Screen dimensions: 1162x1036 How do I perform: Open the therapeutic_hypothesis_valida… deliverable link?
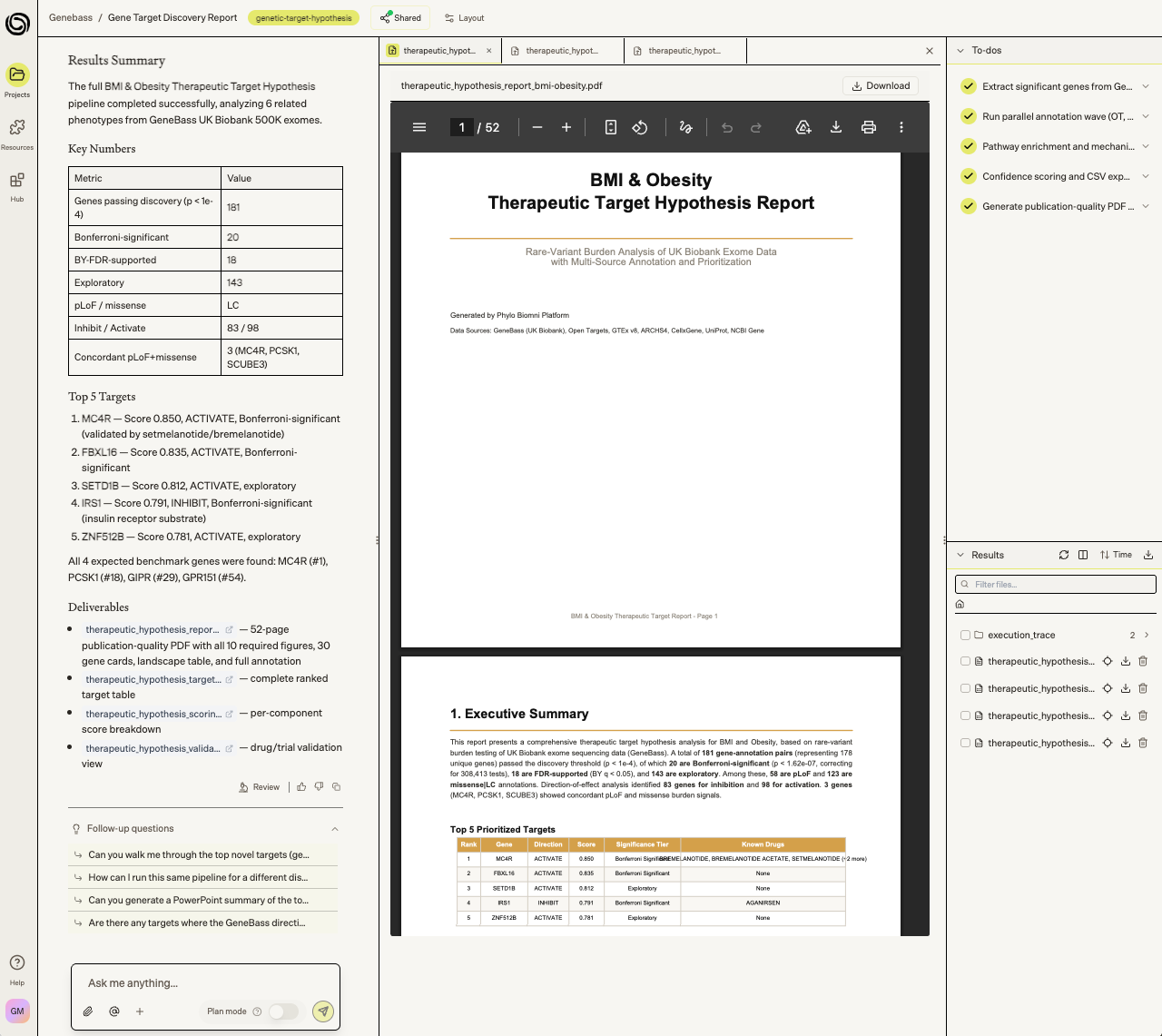[159, 748]
